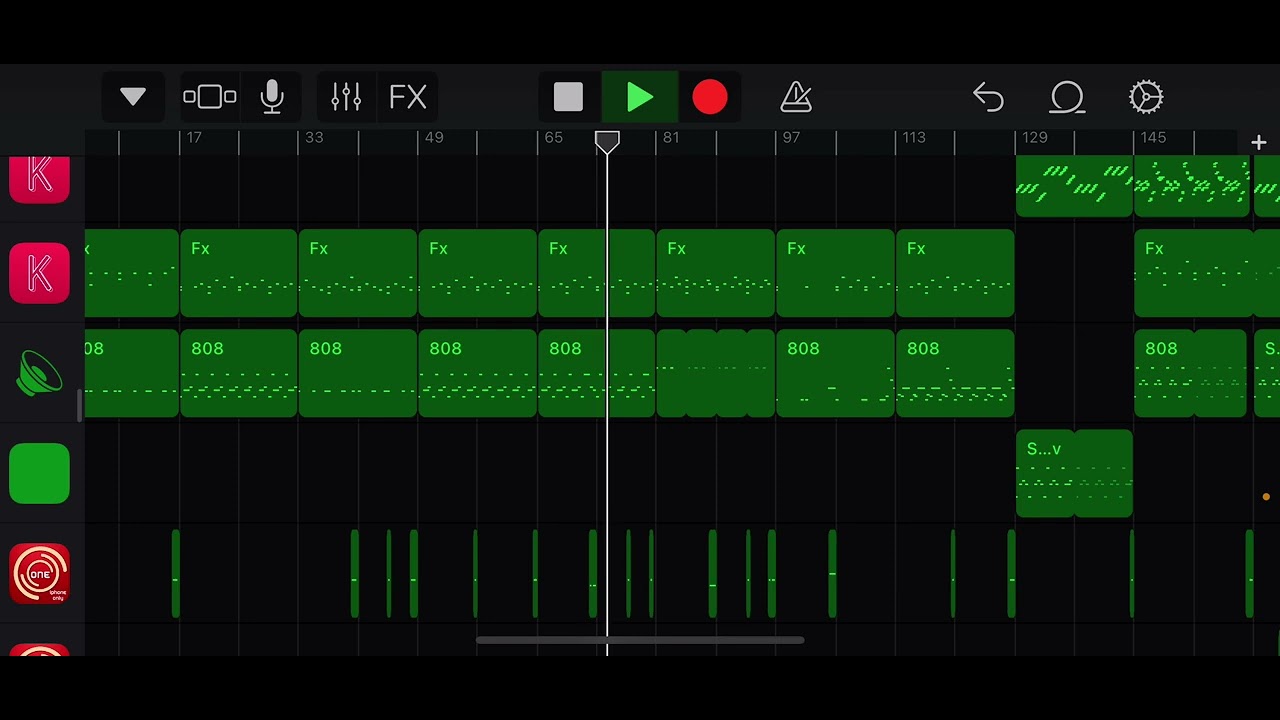
Task: Add song section with plus button
Action: (x=1259, y=143)
